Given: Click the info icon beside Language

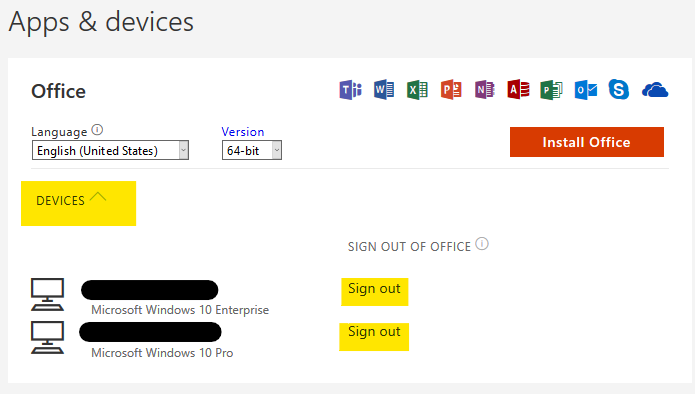Looking at the screenshot, I should pyautogui.click(x=97, y=130).
